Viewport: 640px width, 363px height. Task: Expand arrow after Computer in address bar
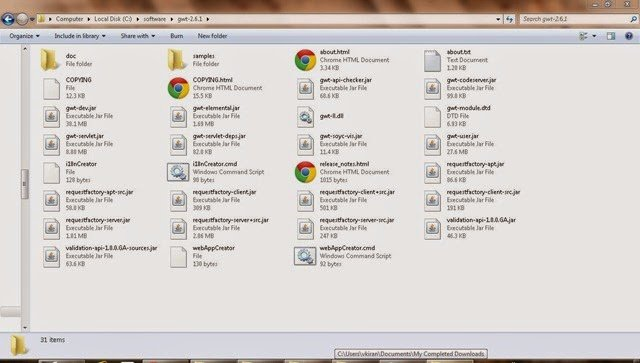pos(88,19)
